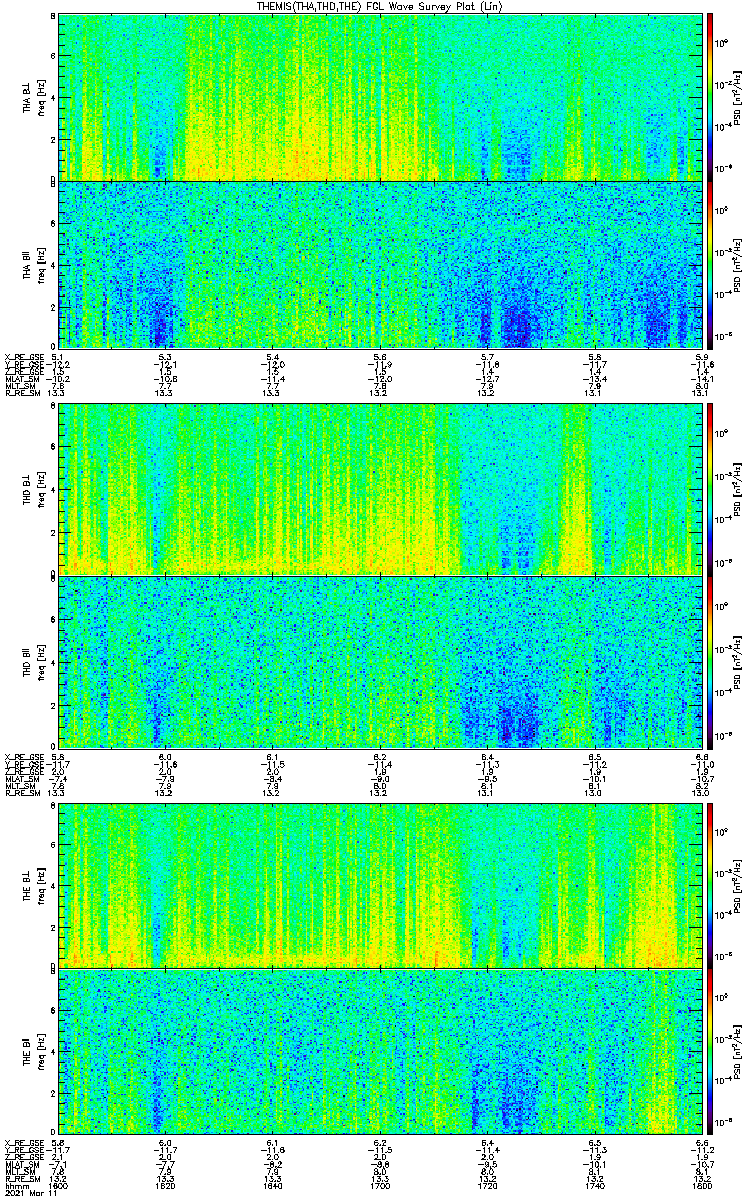Screen dimensions: 750x1200
Task: Click the 1800 time tick label
Action: click(x=703, y=1186)
